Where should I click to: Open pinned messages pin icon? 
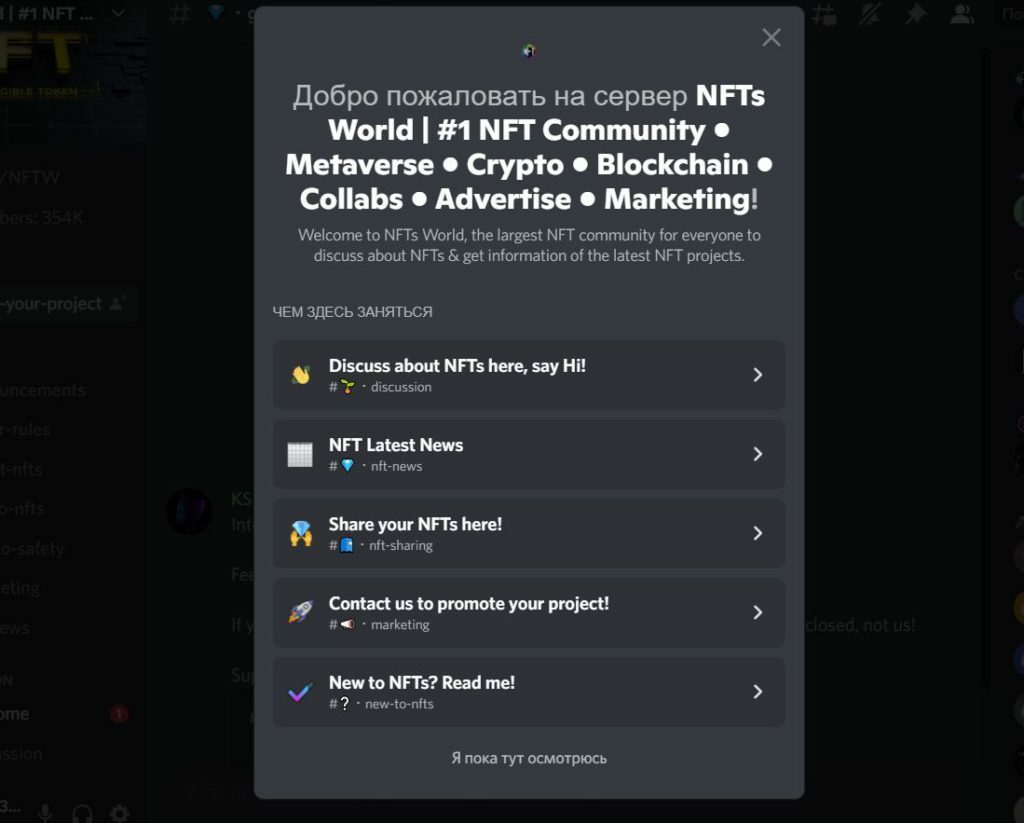[916, 14]
